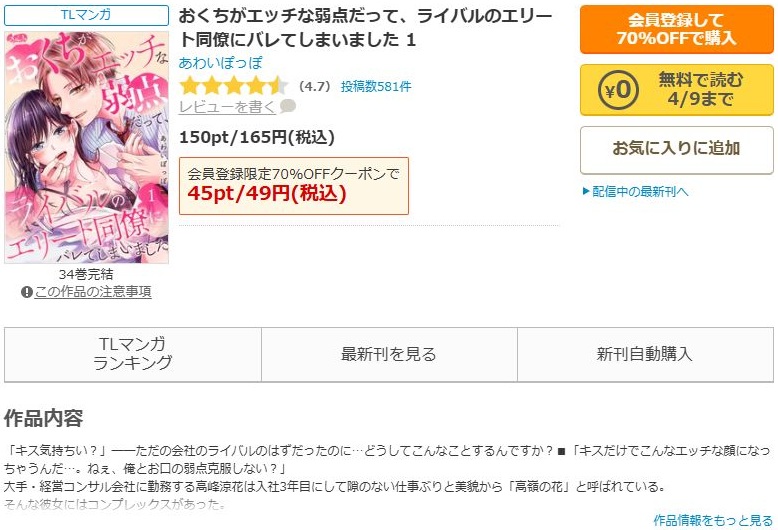Open 投稿数581件 reviews link
Image resolution: width=778 pixels, height=530 pixels.
click(x=376, y=86)
